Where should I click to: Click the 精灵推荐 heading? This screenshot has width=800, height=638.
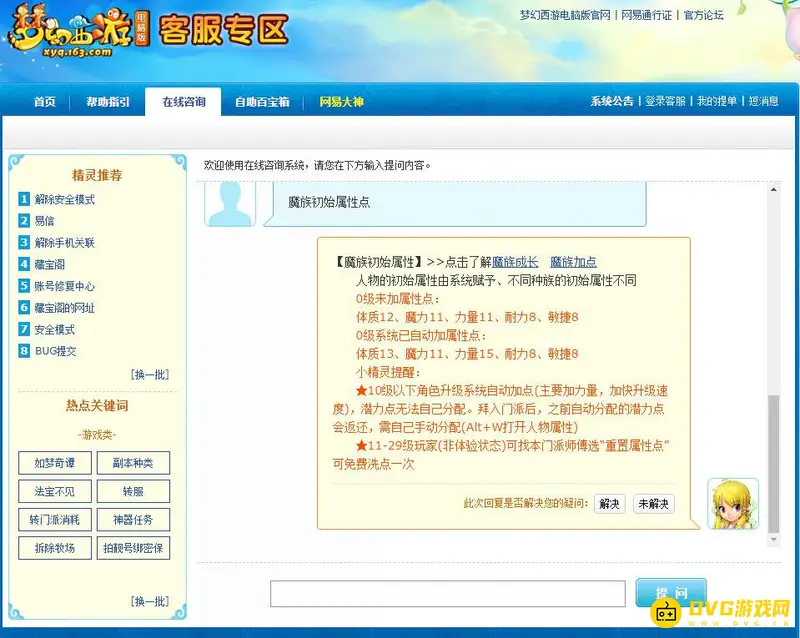pos(97,175)
